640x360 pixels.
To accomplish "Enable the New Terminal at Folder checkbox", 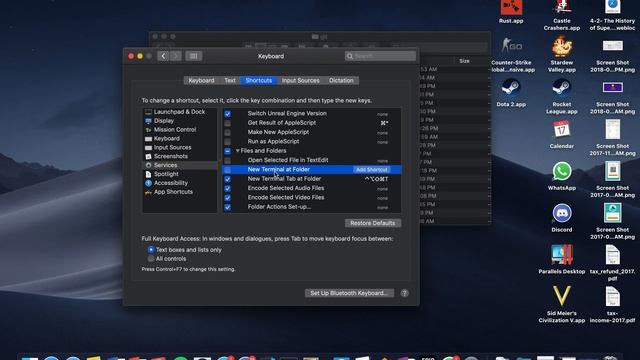I will click(227, 170).
